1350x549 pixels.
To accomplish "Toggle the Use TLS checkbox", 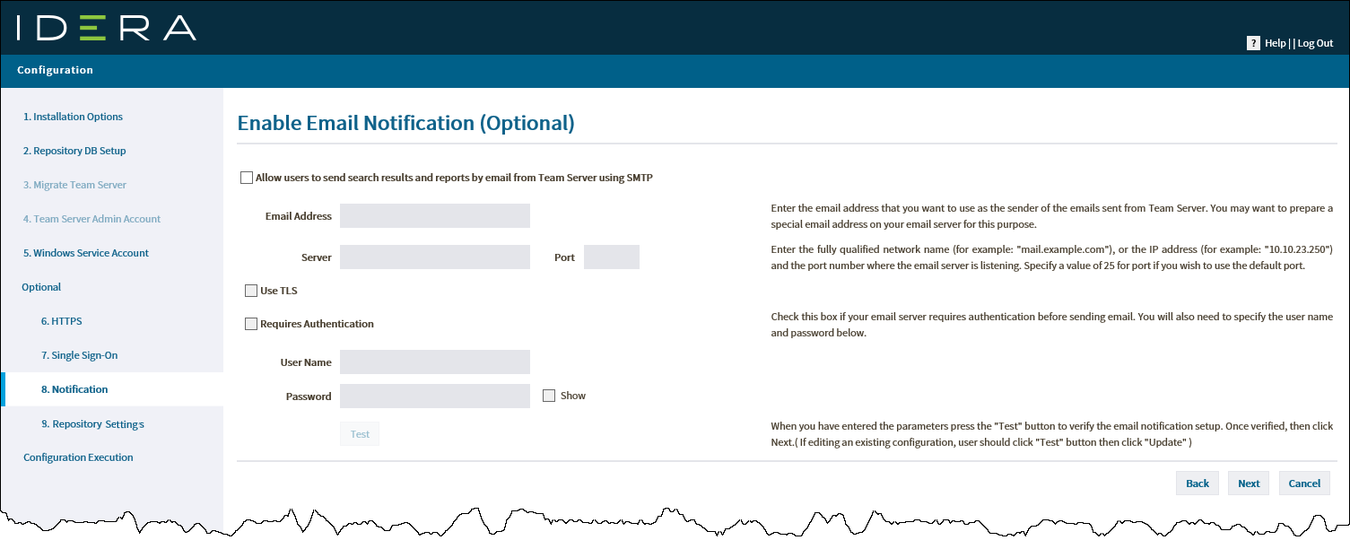I will coord(251,291).
